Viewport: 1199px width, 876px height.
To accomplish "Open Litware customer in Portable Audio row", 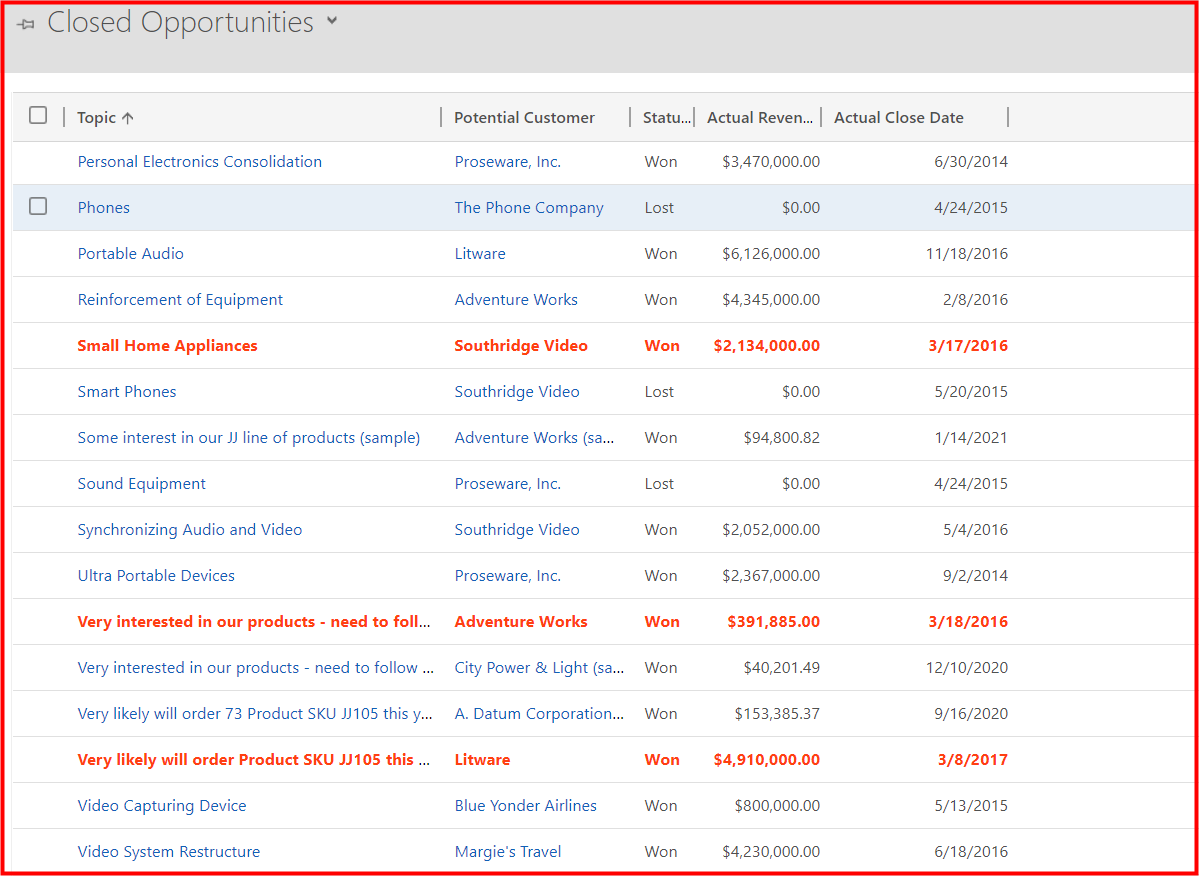I will click(x=480, y=254).
